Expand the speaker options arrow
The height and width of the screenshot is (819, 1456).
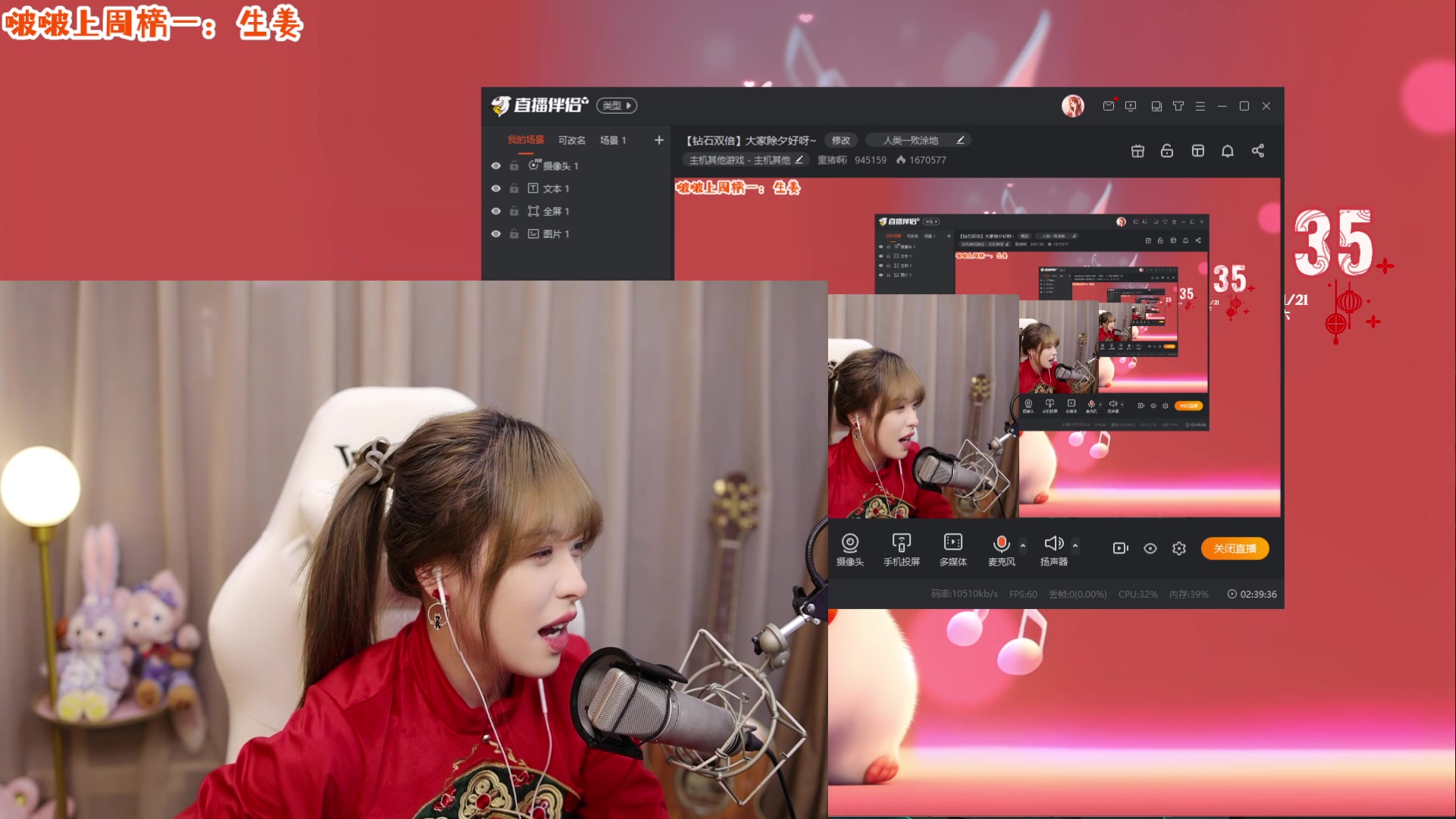[x=1075, y=545]
